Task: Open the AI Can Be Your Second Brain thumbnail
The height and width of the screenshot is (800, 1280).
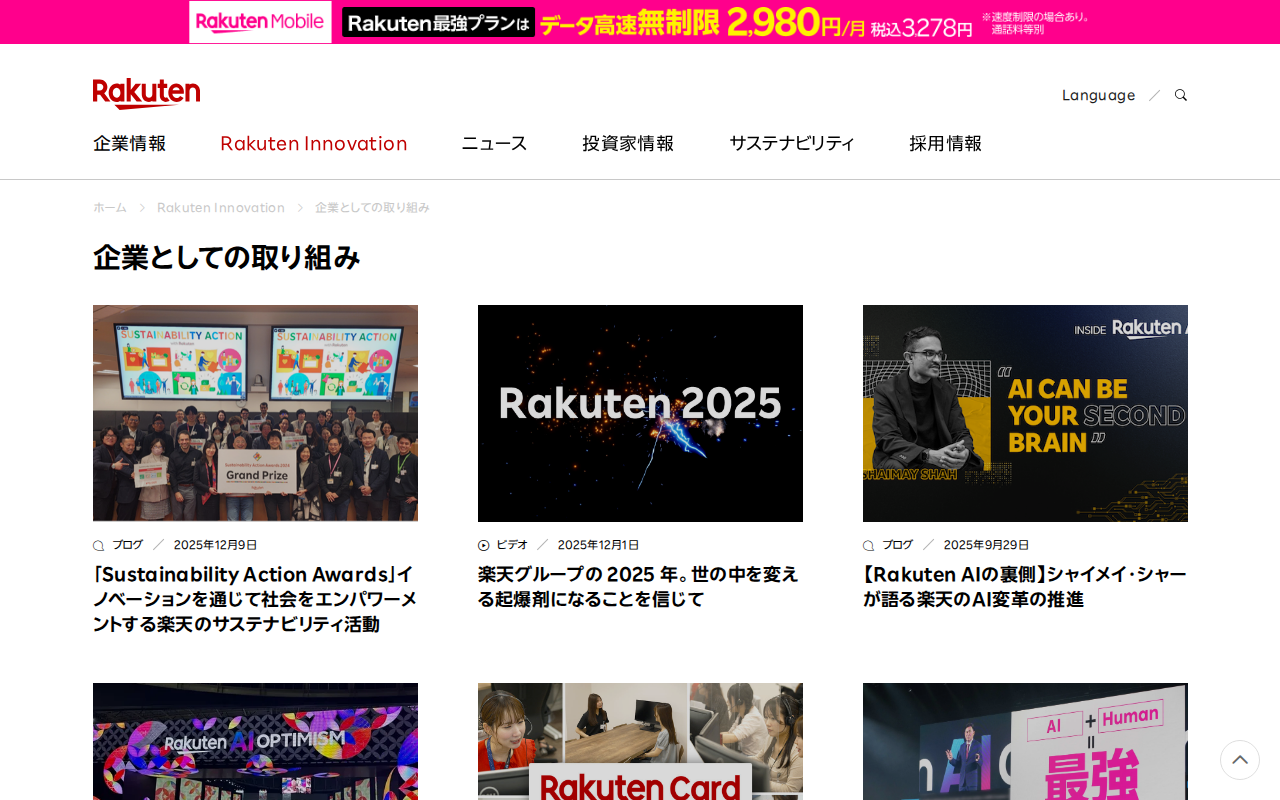Action: click(x=1025, y=413)
